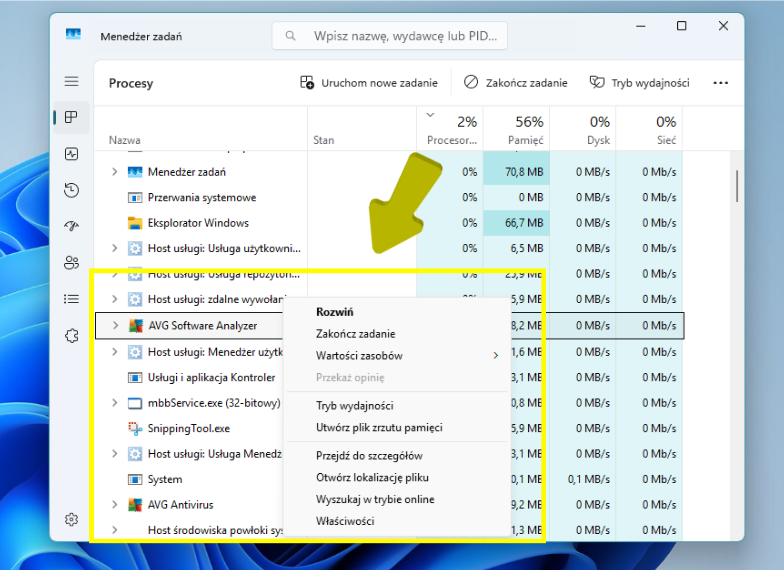Open the Performance sidebar icon
This screenshot has width=784, height=570.
71,154
